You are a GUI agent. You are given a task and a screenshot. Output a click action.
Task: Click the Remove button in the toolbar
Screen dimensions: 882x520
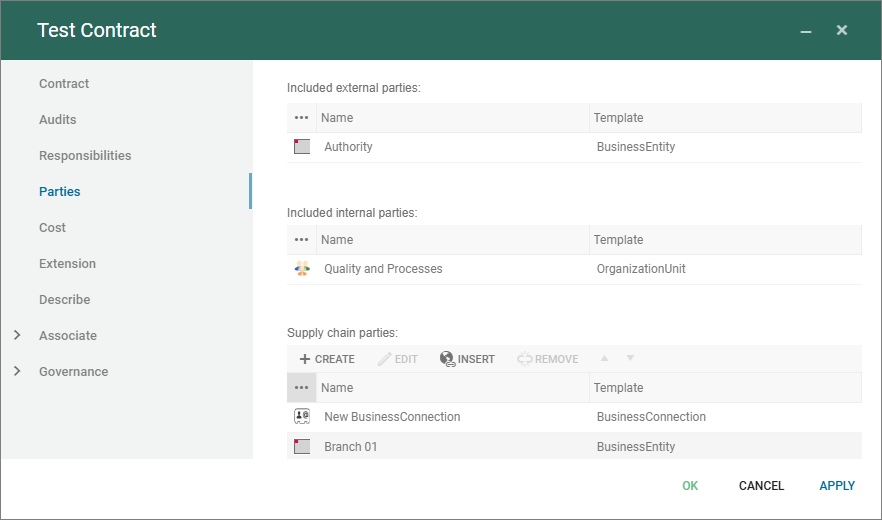[x=547, y=359]
